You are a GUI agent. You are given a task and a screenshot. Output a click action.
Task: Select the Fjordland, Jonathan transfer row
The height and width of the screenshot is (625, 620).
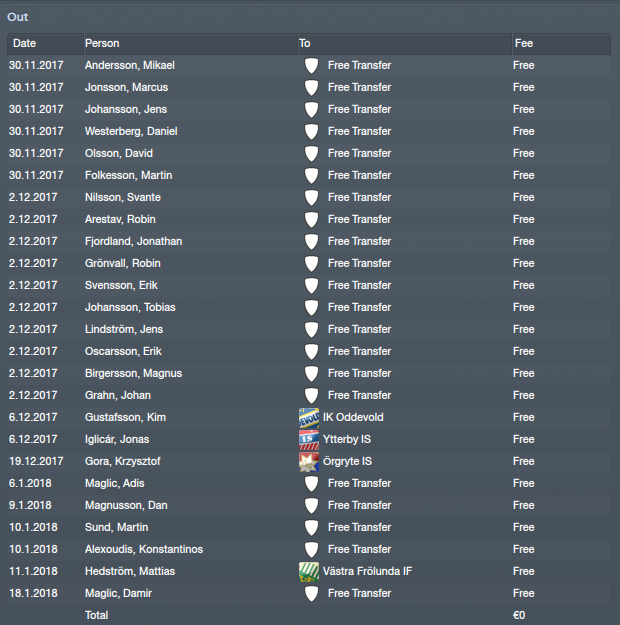309,242
